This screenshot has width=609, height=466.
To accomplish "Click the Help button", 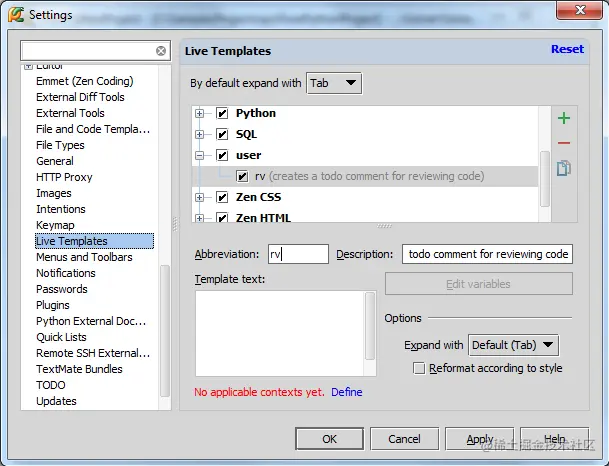I will 554,439.
